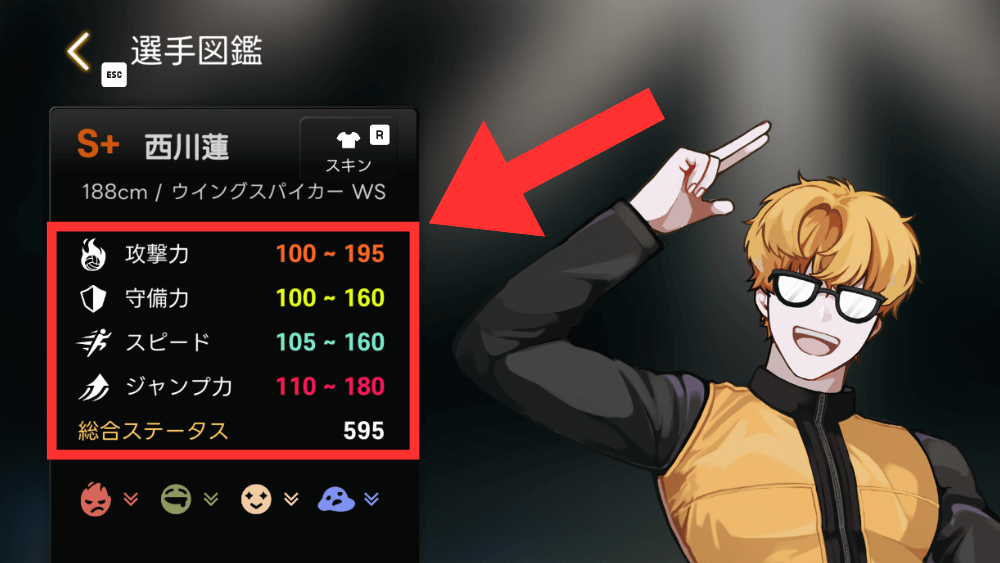Open the スキン shirt icon
The height and width of the screenshot is (563, 1000).
(348, 139)
